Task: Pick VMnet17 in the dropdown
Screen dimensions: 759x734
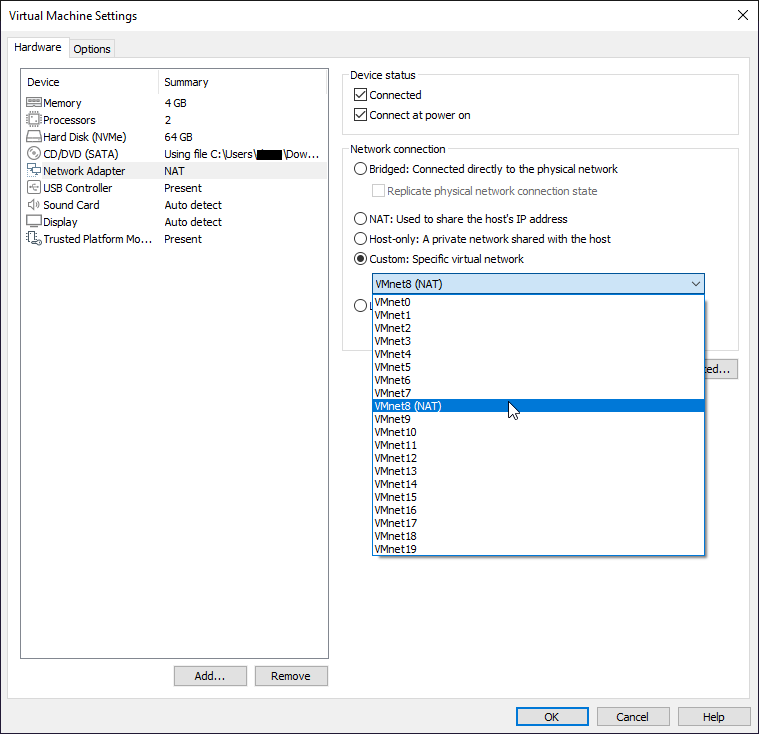Action: 538,523
